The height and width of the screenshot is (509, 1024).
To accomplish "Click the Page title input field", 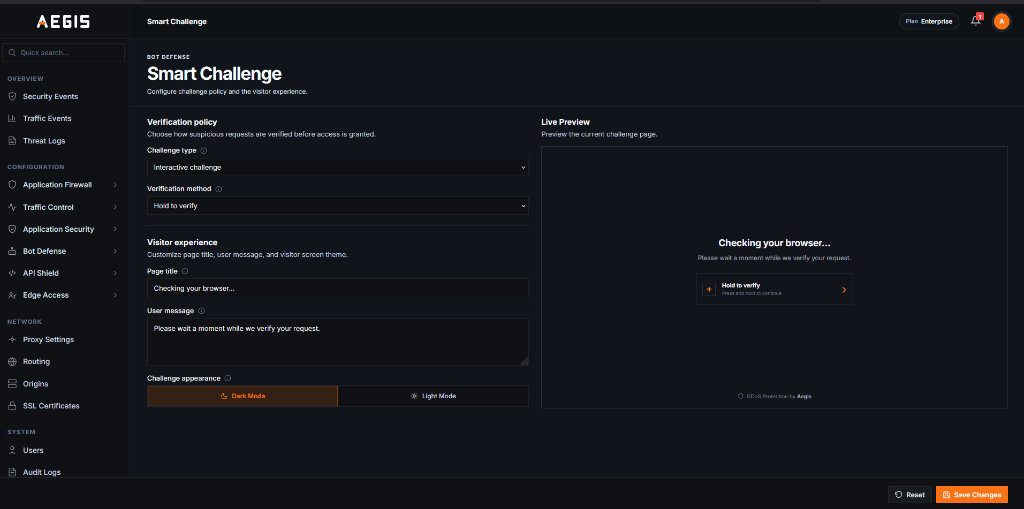I will 338,288.
